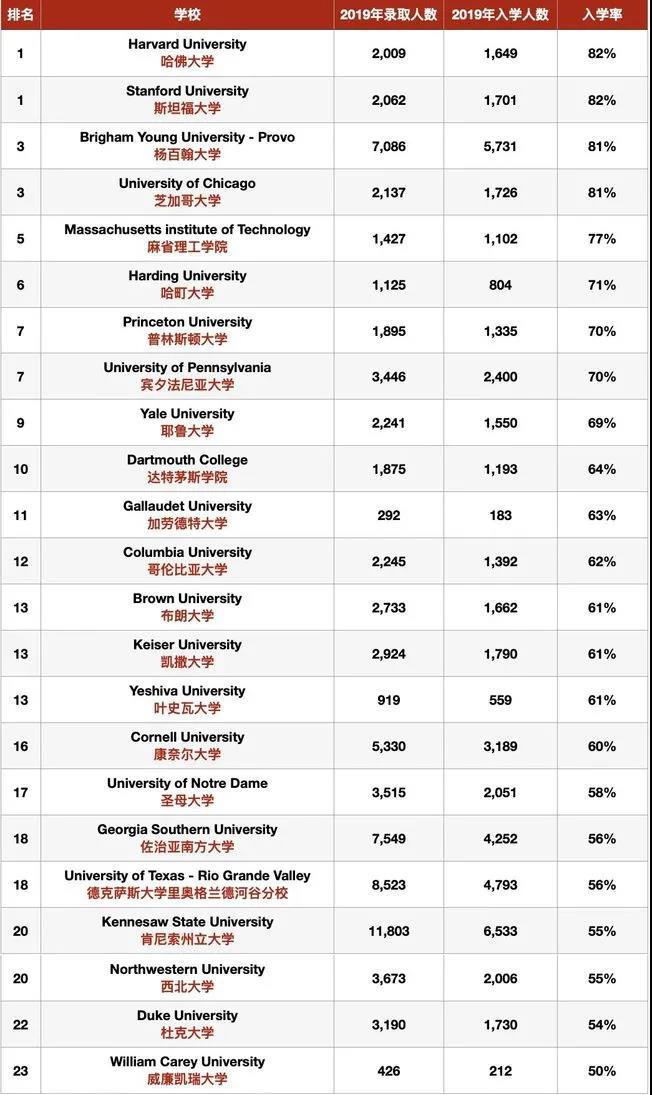Click the 2019年录取人数 column header
The image size is (652, 1095).
click(x=389, y=14)
